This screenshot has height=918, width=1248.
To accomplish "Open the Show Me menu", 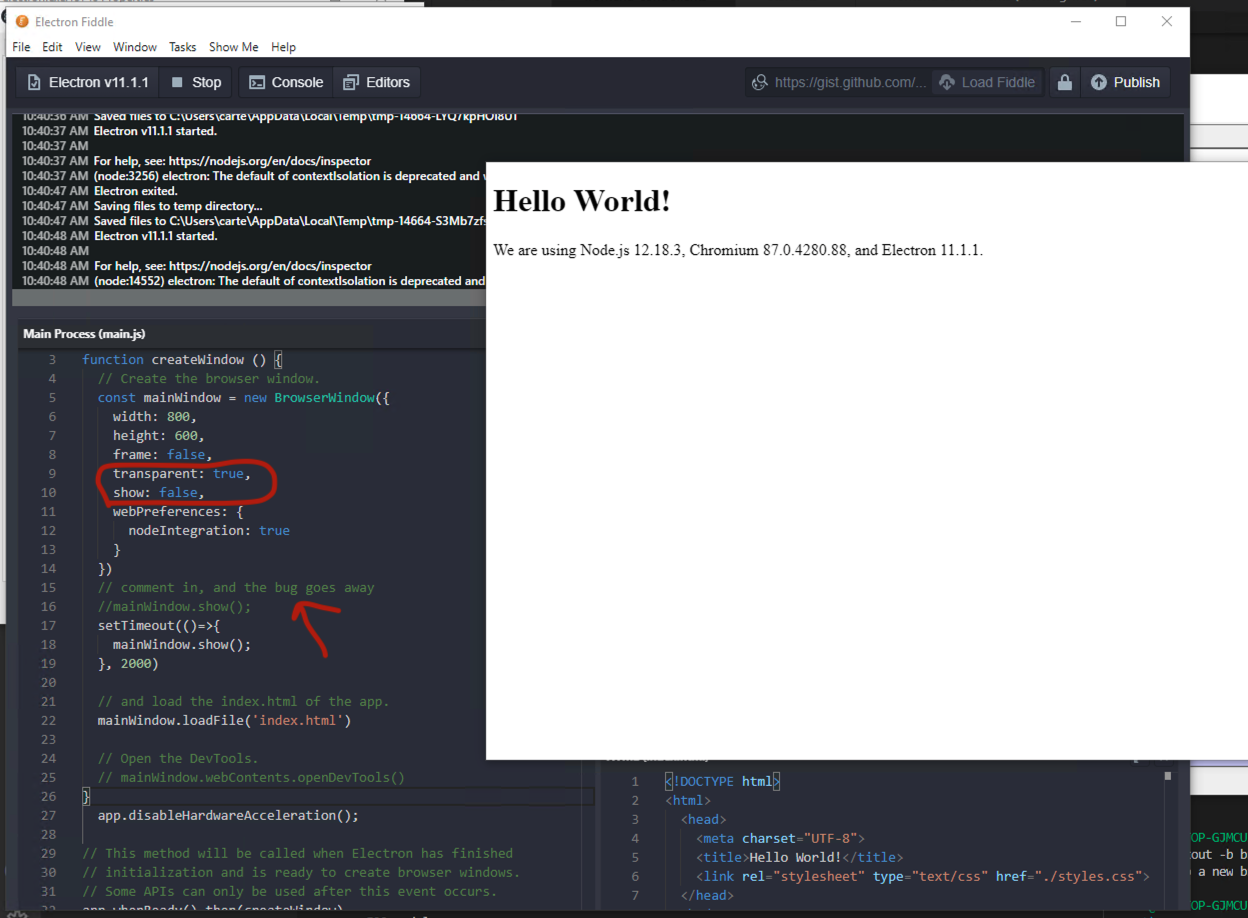I will click(233, 47).
